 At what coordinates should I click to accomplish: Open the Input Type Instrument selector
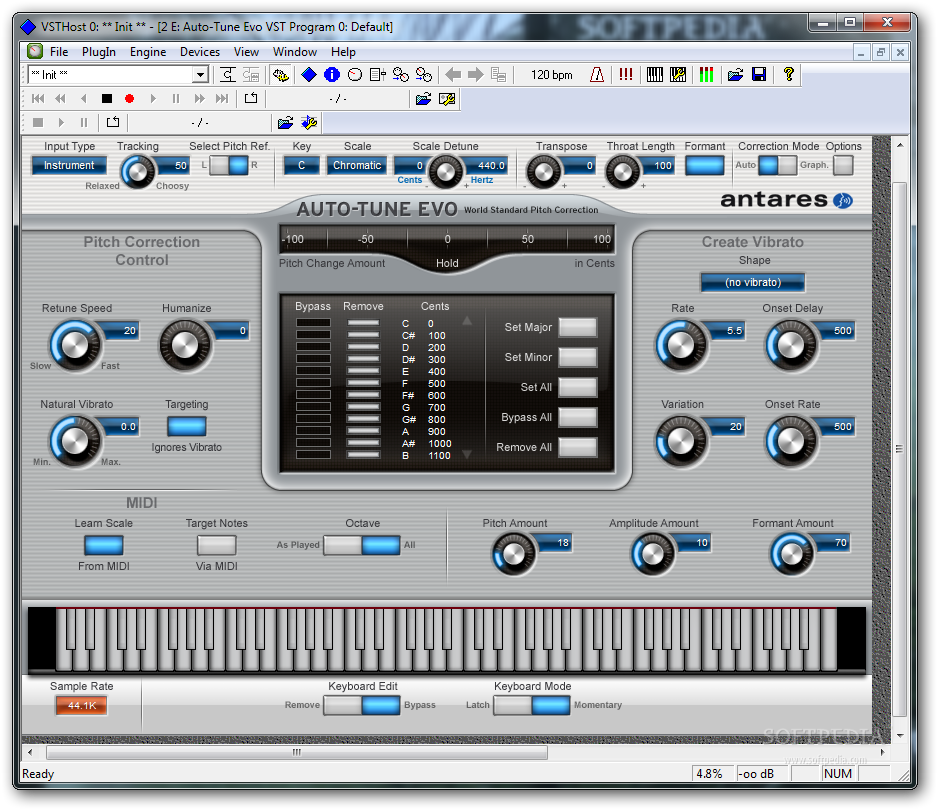(69, 165)
